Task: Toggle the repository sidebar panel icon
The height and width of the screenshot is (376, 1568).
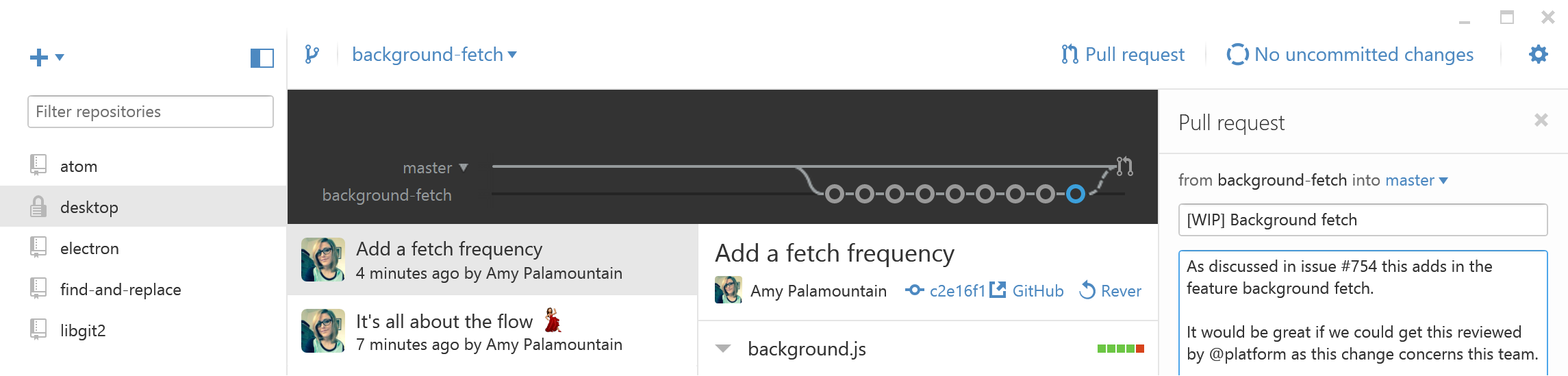Action: point(262,58)
